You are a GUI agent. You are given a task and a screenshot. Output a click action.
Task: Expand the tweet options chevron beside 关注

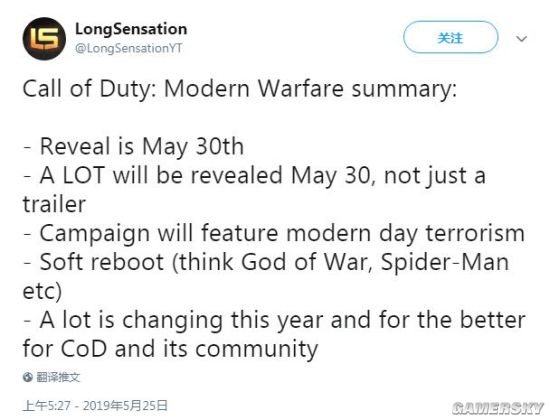(x=521, y=39)
